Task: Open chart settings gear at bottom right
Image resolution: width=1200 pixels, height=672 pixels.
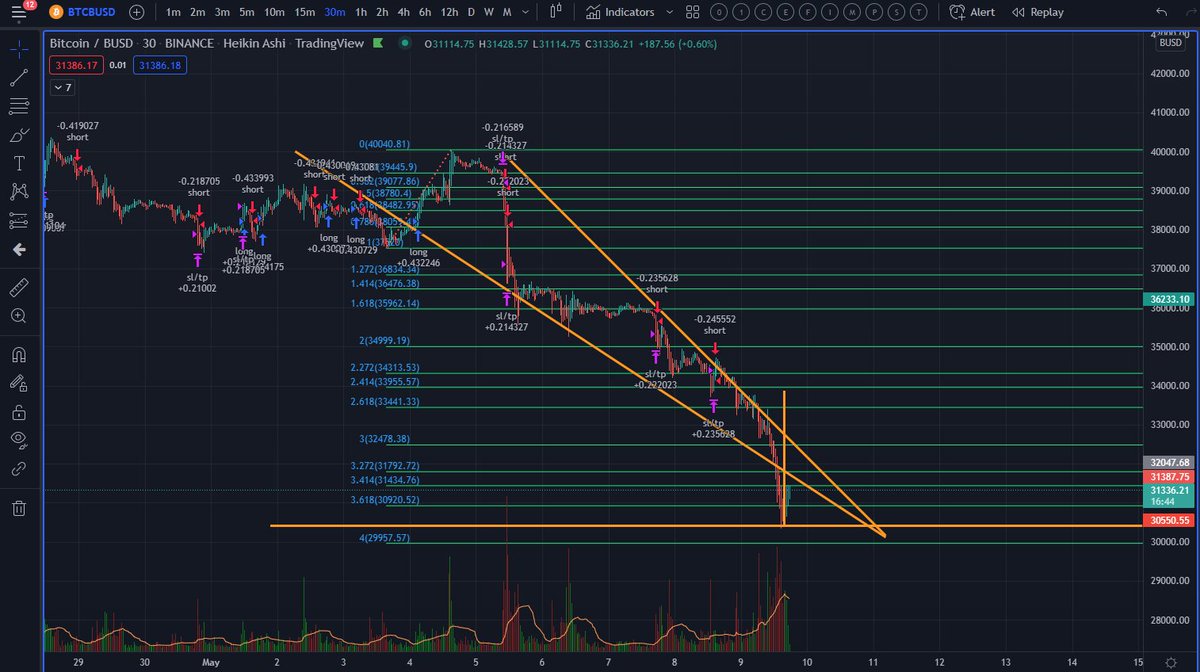Action: coord(1169,662)
